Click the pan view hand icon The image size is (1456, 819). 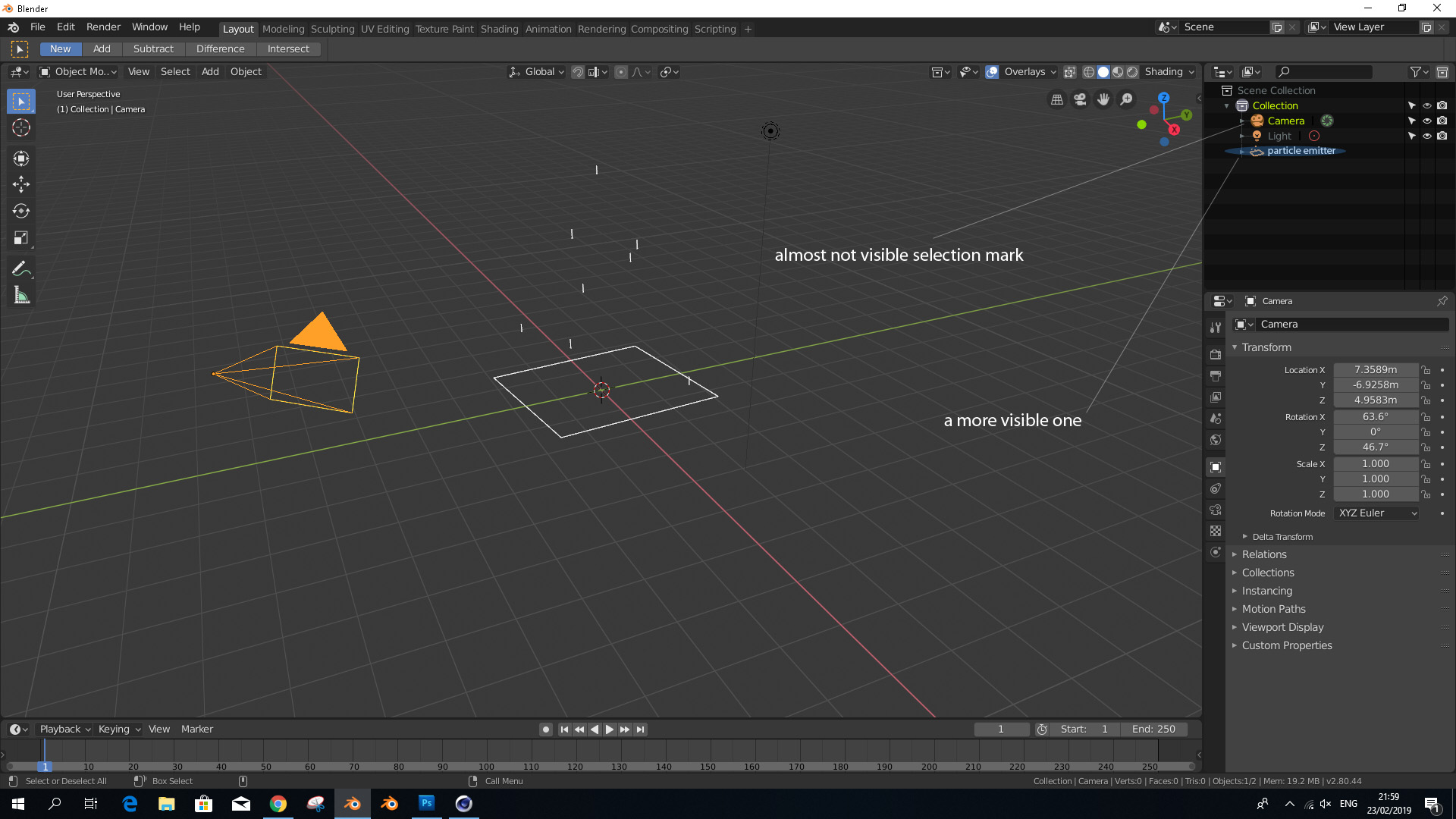point(1103,99)
